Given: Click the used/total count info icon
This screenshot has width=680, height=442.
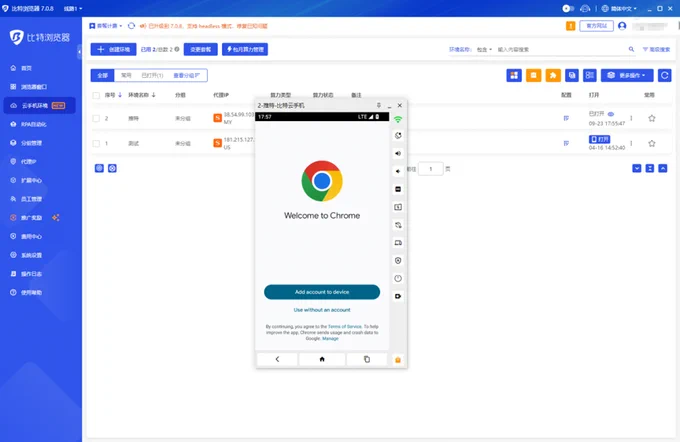Looking at the screenshot, I should coord(177,49).
